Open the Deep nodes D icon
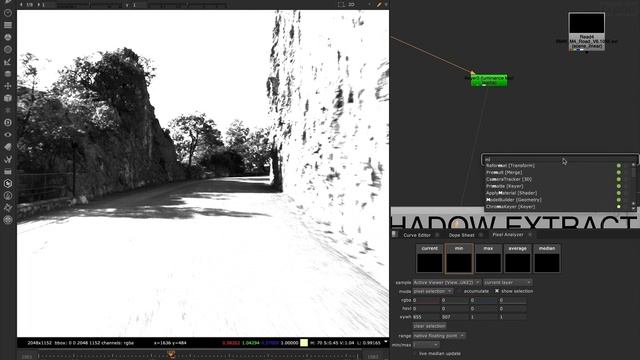 click(x=8, y=122)
